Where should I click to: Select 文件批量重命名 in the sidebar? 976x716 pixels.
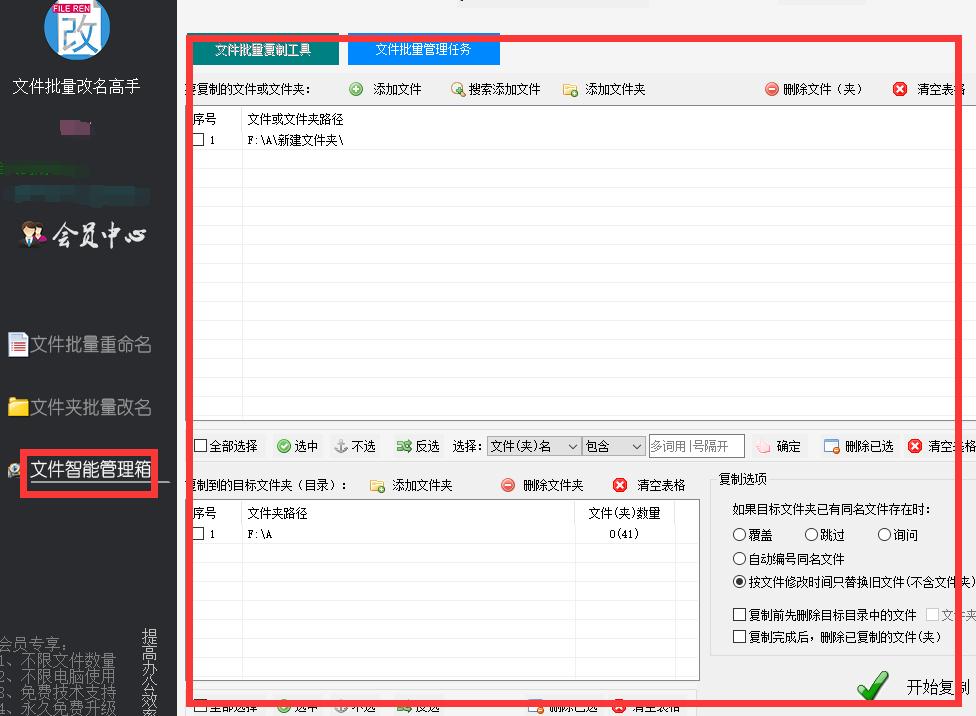coord(82,343)
